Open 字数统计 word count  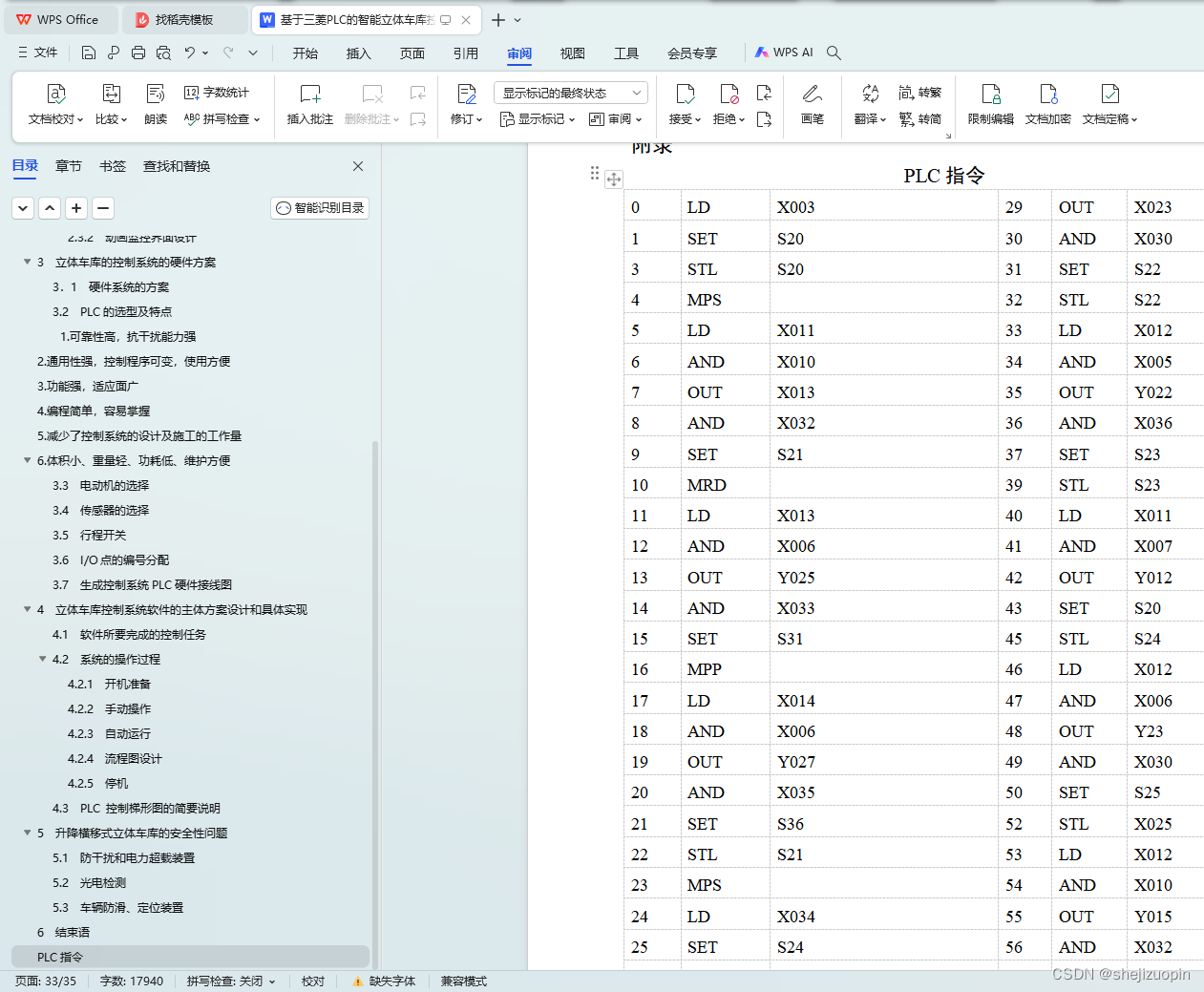pos(217,93)
